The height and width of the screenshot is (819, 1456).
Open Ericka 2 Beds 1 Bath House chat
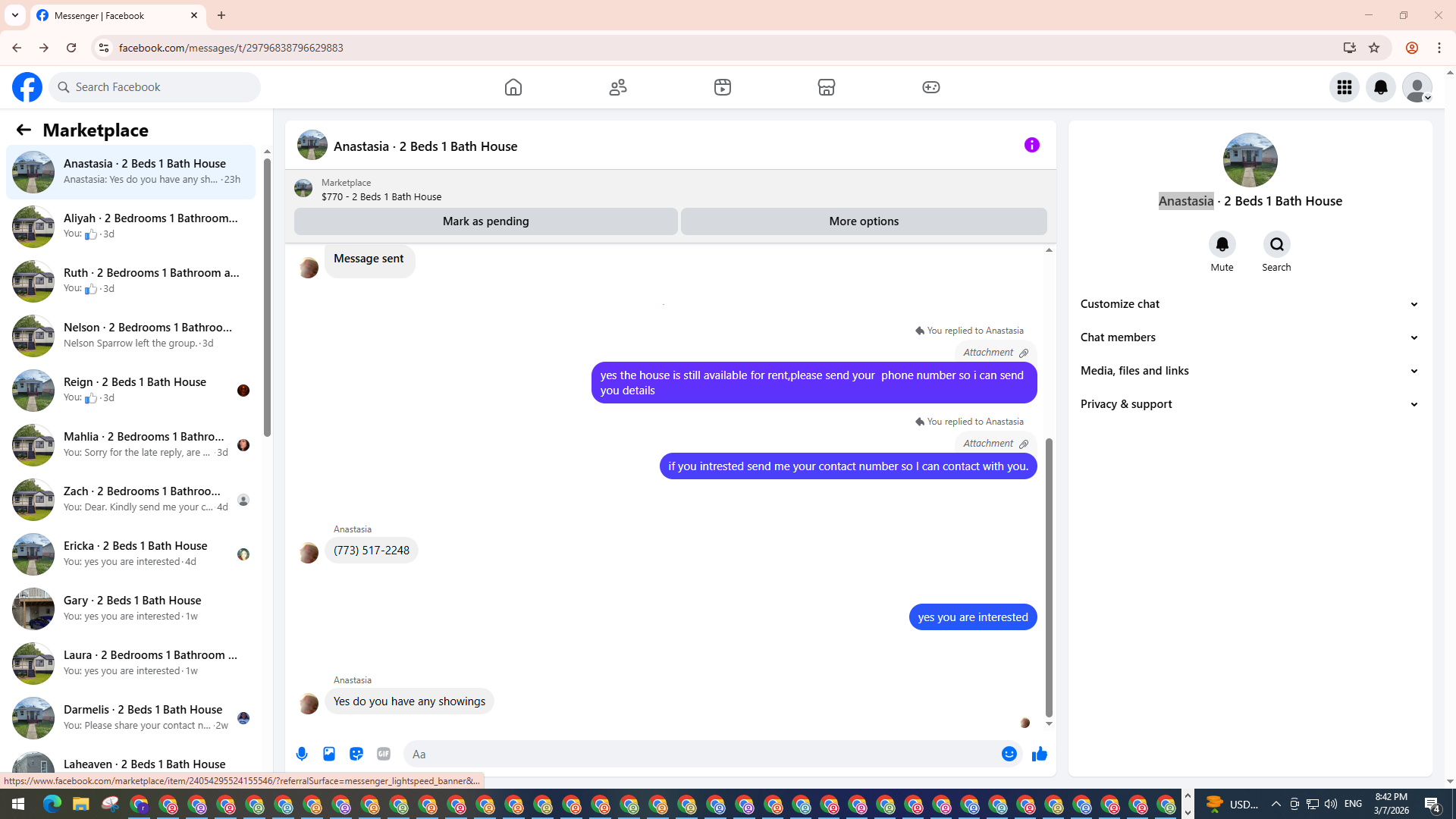pos(130,554)
